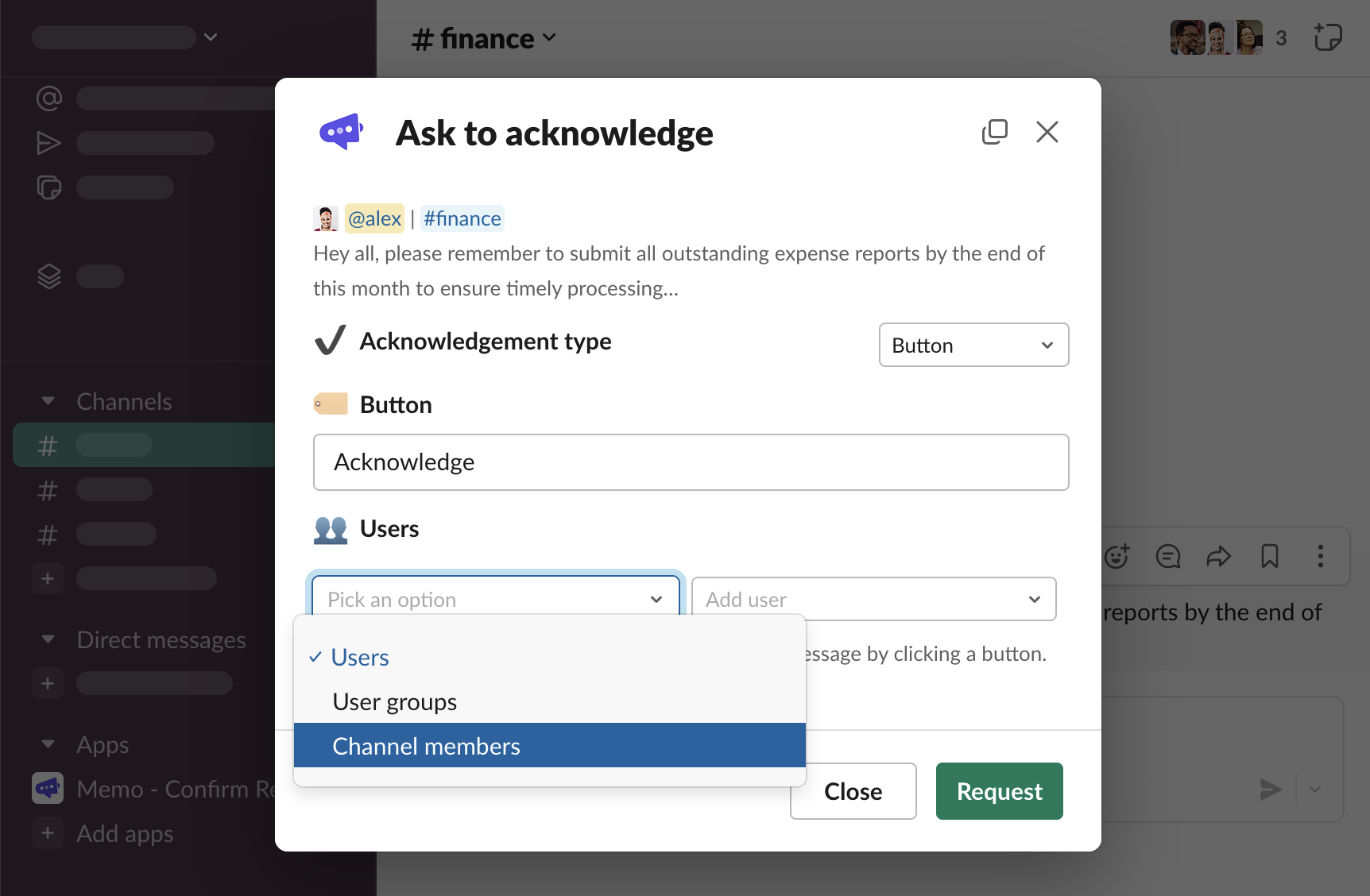Collapse the Channels section in sidebar

coord(48,401)
